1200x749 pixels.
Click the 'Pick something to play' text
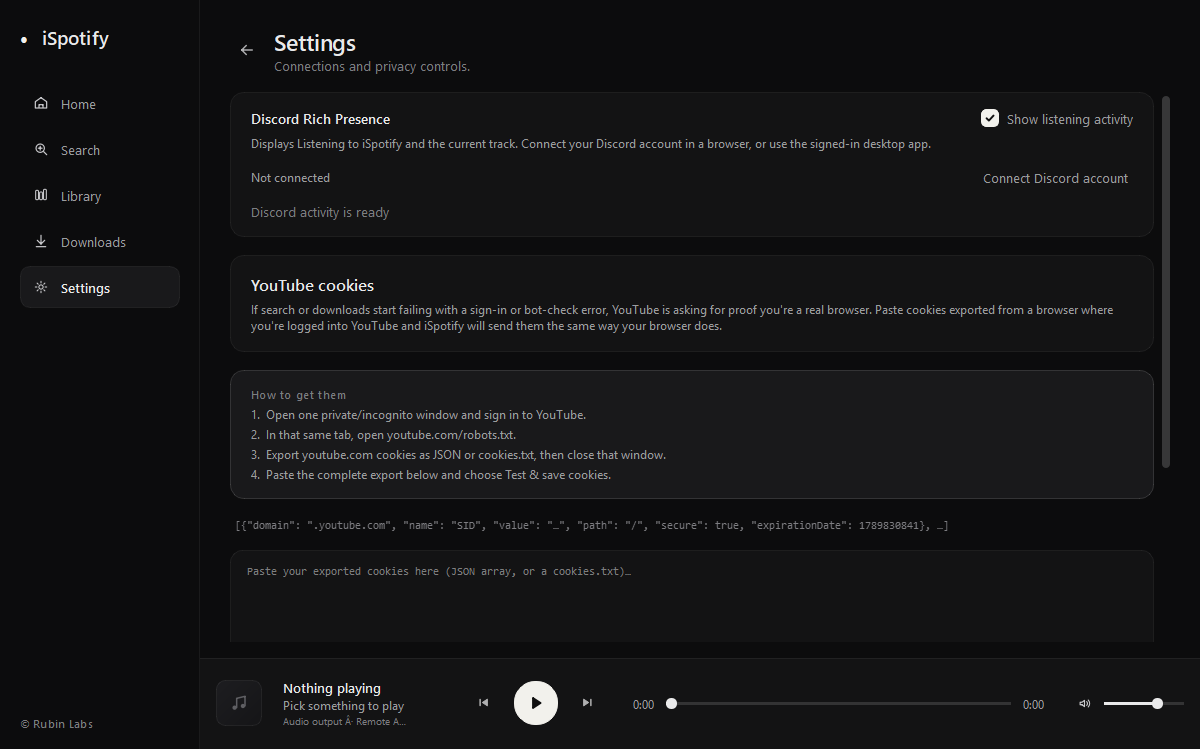tap(343, 706)
